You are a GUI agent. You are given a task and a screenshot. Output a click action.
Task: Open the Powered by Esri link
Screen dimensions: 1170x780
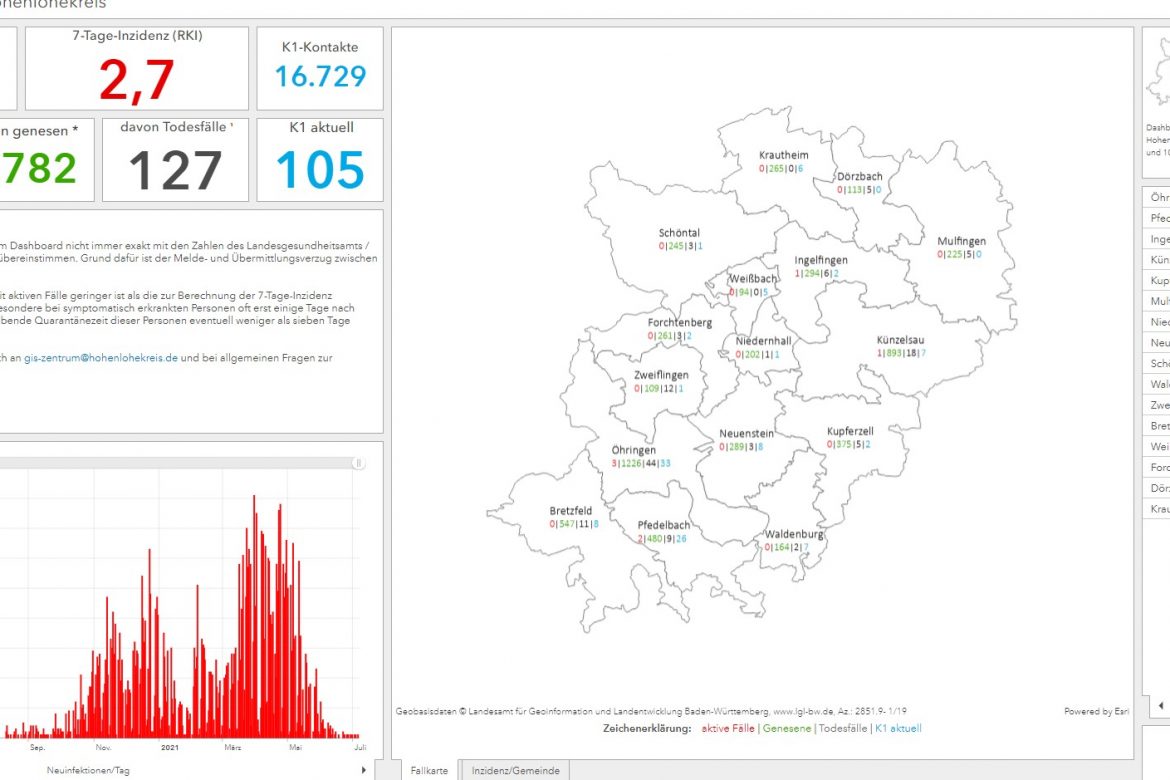(x=1096, y=712)
